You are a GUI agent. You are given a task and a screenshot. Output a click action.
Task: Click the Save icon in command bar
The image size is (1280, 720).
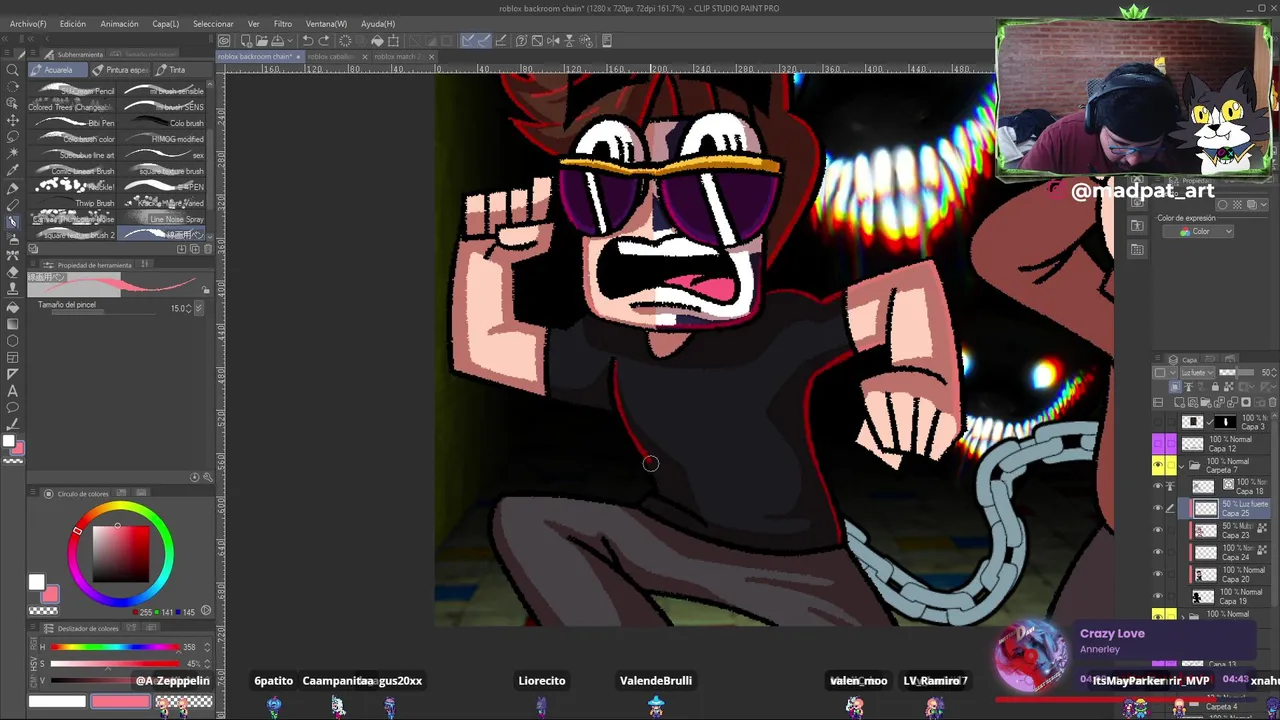277,41
